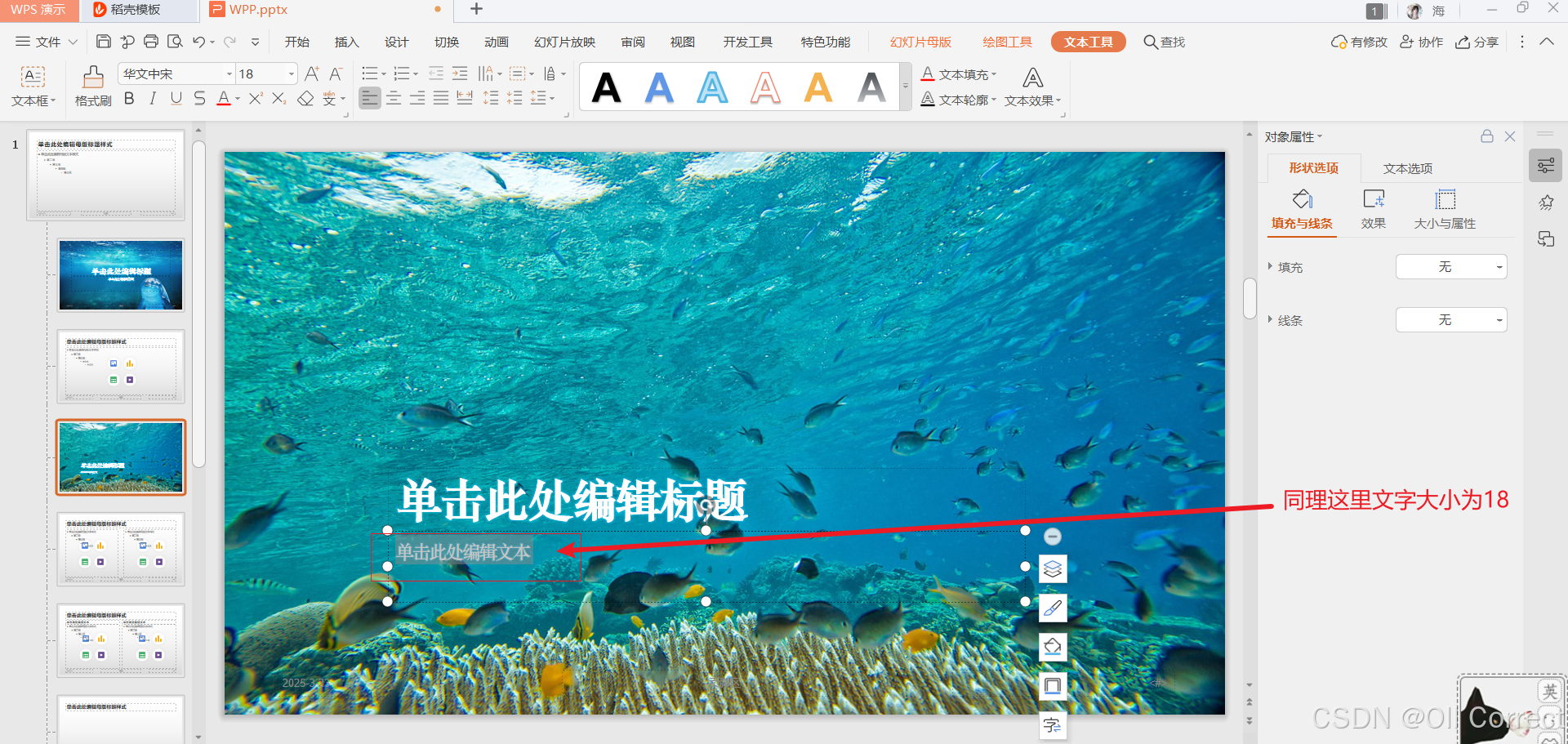The width and height of the screenshot is (1568, 744).
Task: Click the bullet list icon
Action: click(370, 74)
